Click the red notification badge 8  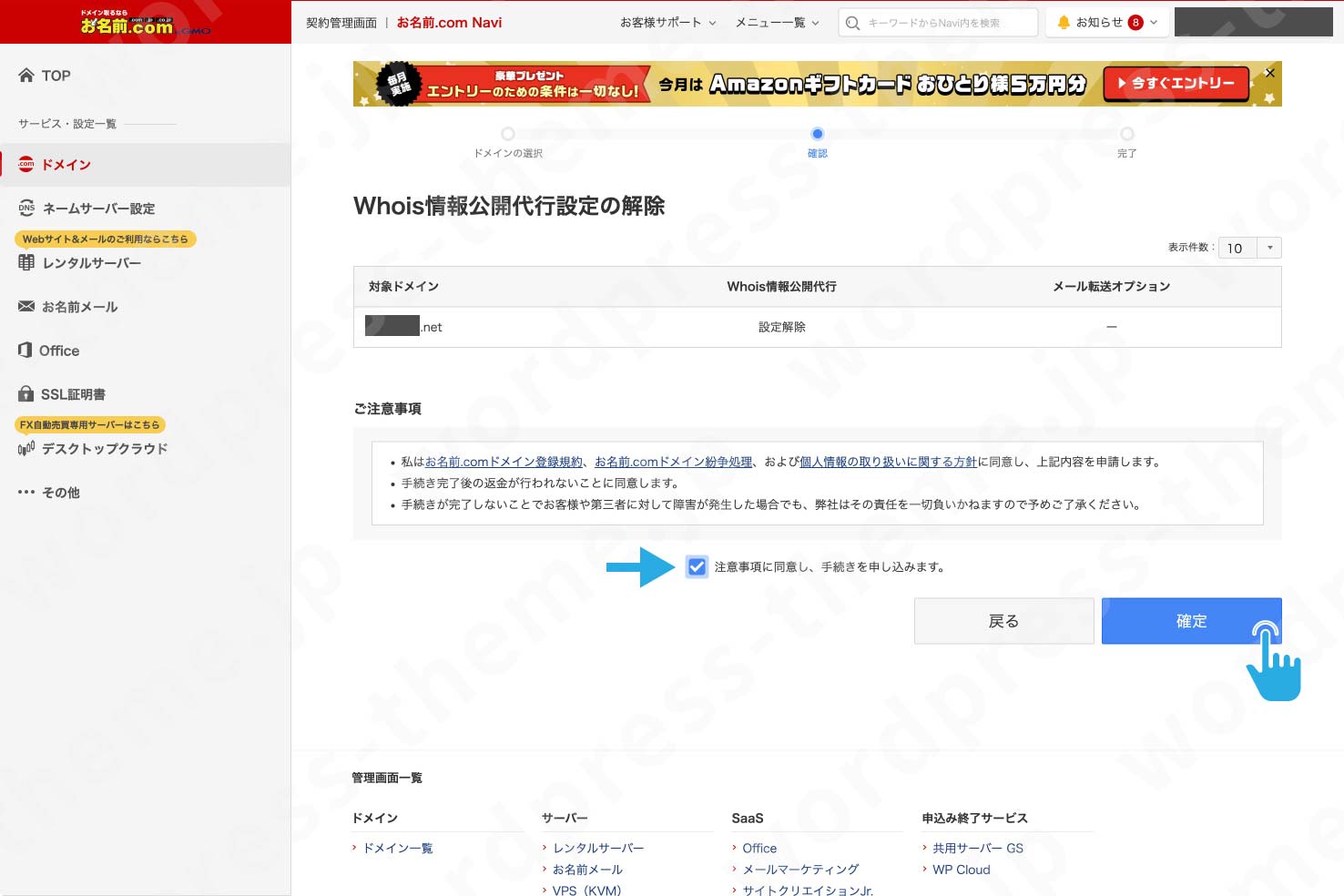click(1135, 23)
